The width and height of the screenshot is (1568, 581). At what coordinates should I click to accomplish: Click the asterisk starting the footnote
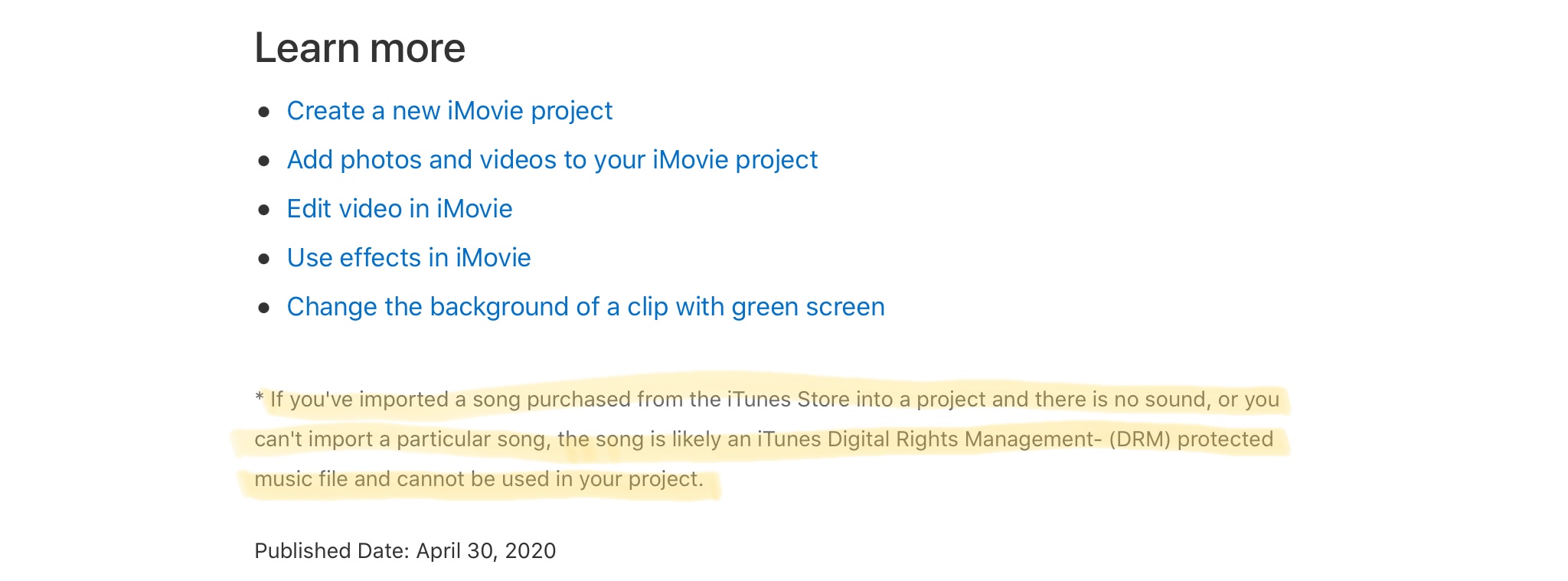tap(259, 397)
